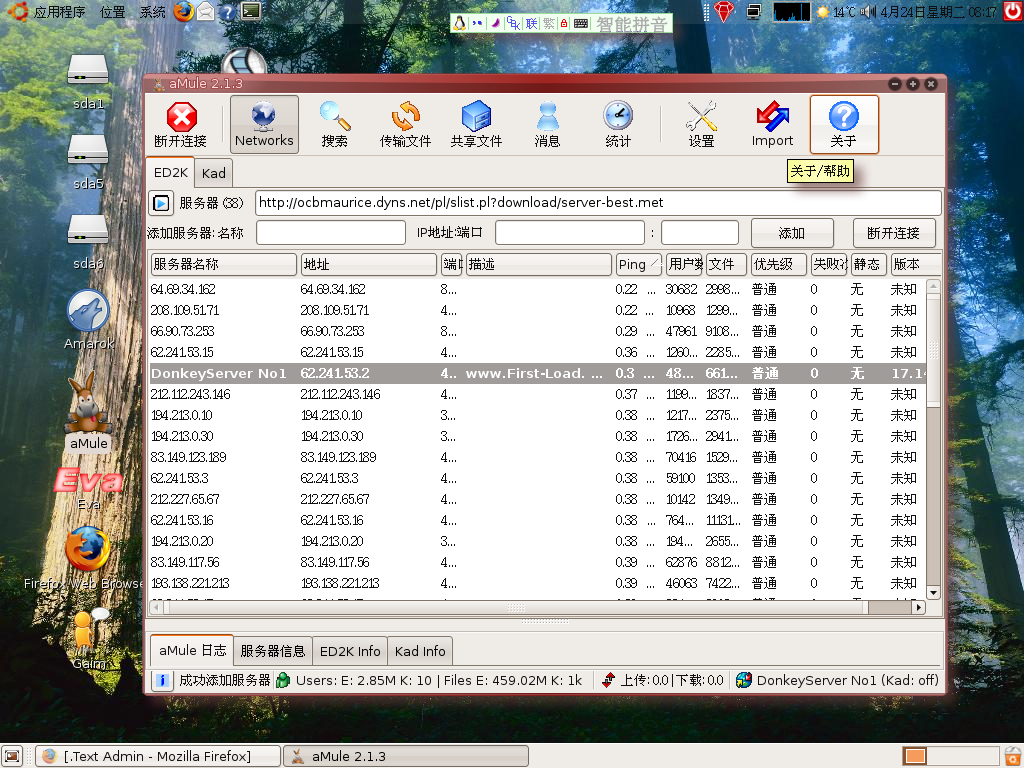Open the mail launcher in top panel

206,11
